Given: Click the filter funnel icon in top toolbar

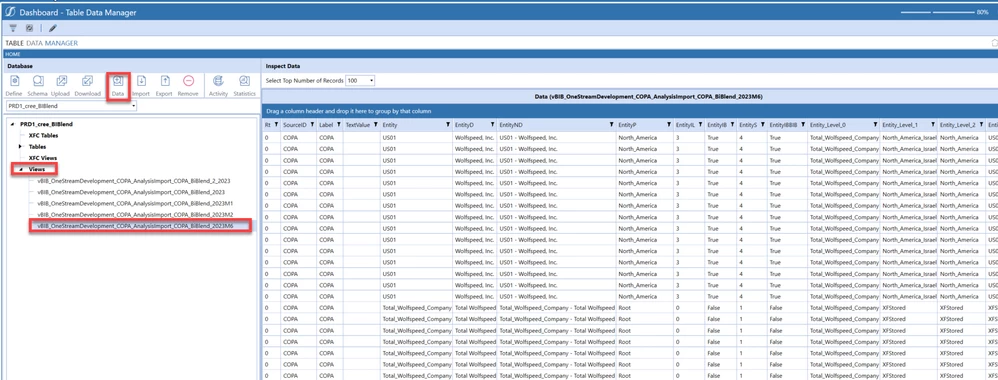Looking at the screenshot, I should tap(13, 28).
